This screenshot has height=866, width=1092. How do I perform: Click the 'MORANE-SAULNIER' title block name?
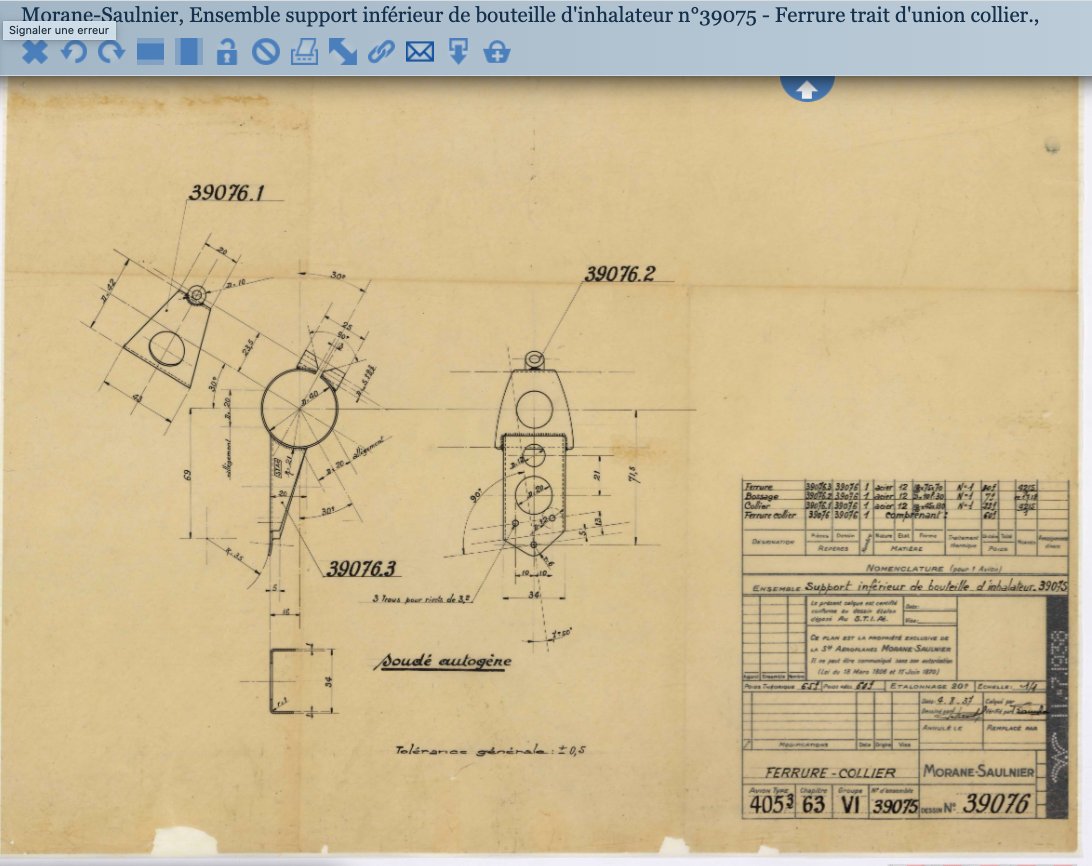click(978, 771)
